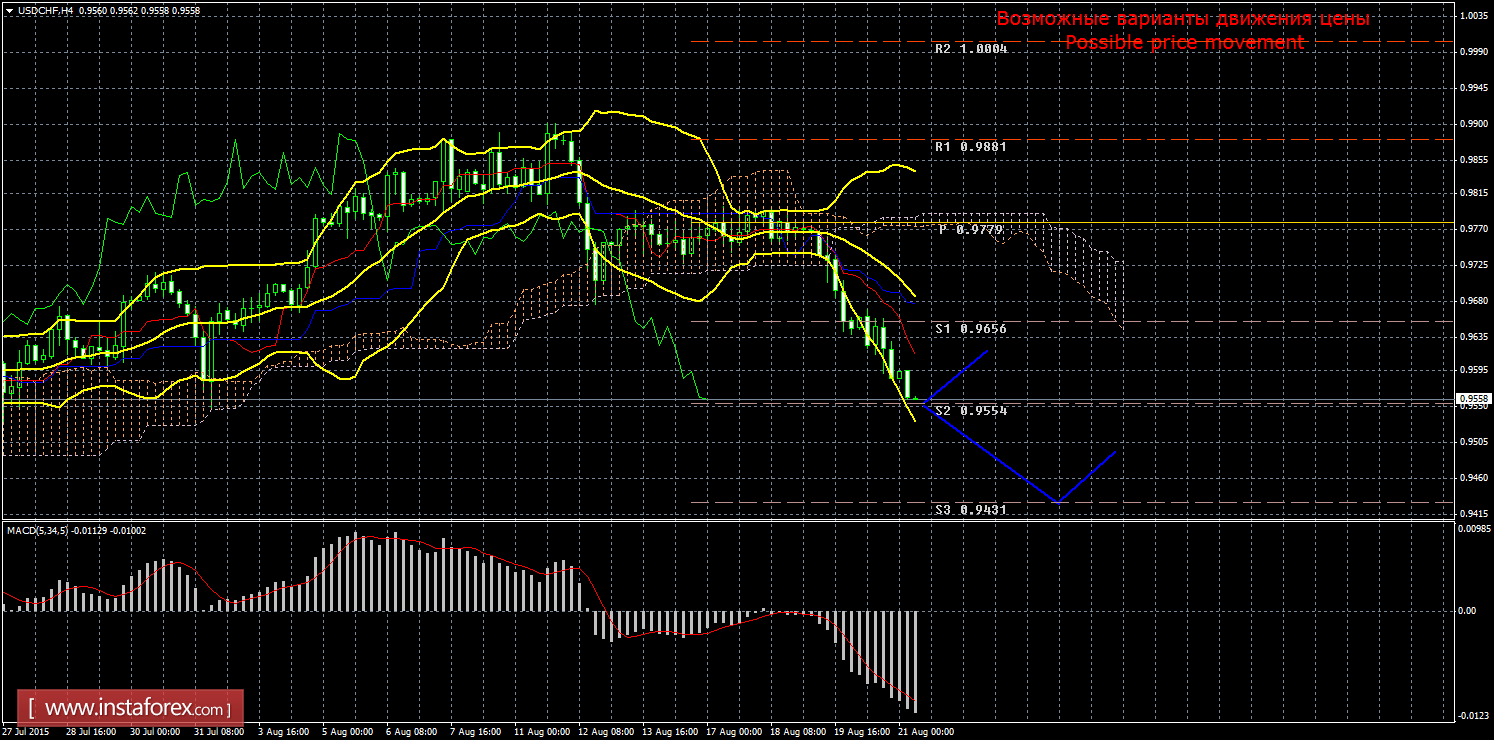
Task: Click the current price tag 0.9558 on axis
Action: (1473, 398)
